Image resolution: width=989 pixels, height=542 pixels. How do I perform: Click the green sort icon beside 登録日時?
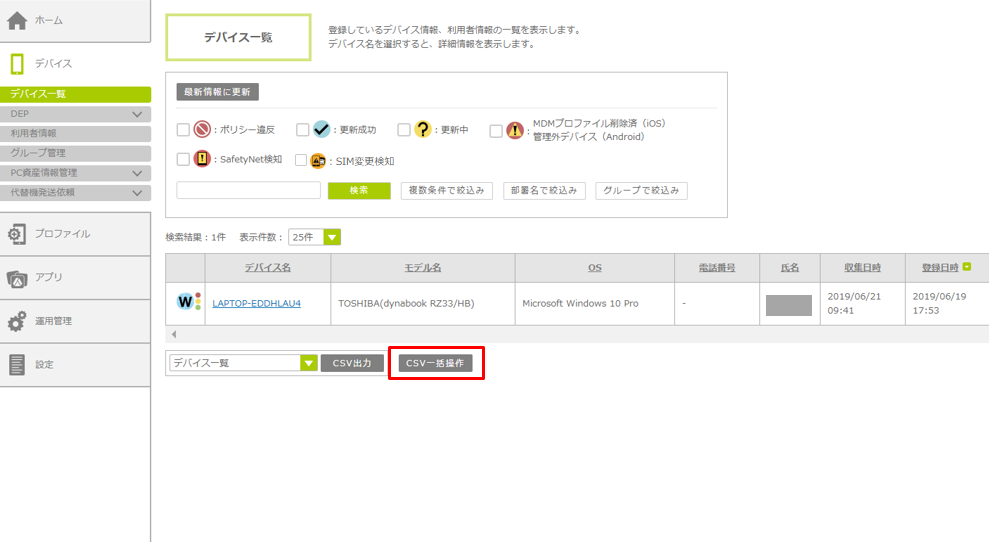[x=967, y=267]
